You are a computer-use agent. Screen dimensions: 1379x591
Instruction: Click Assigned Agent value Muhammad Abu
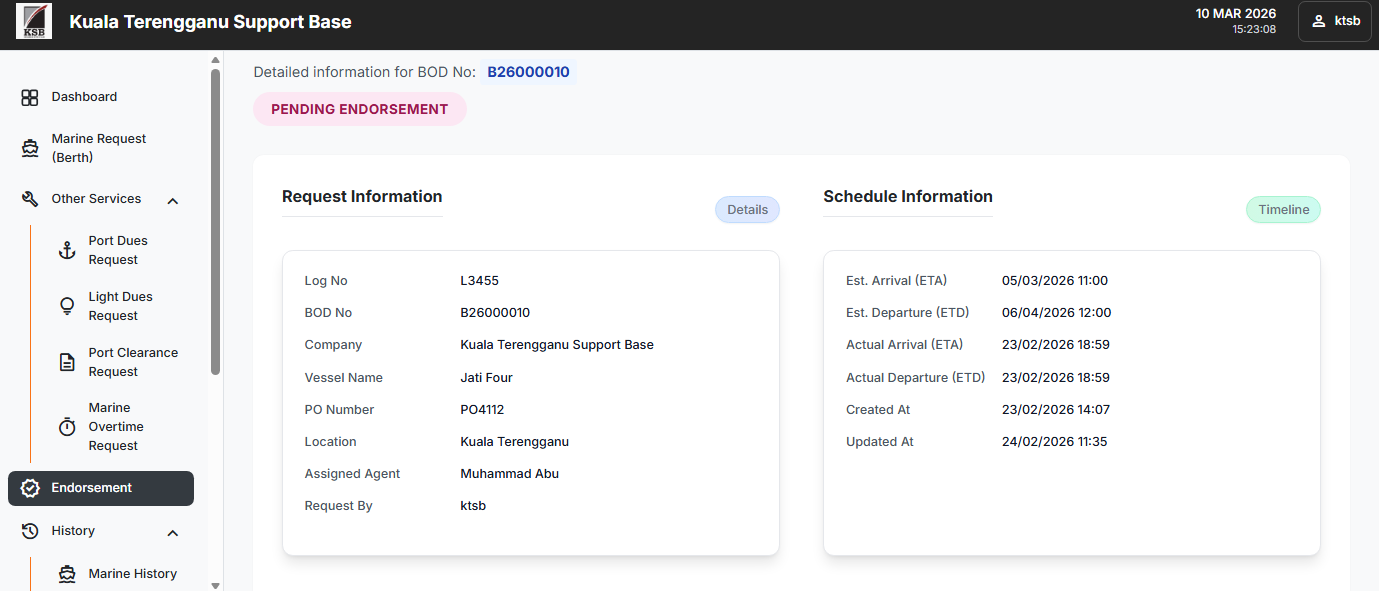(x=509, y=474)
